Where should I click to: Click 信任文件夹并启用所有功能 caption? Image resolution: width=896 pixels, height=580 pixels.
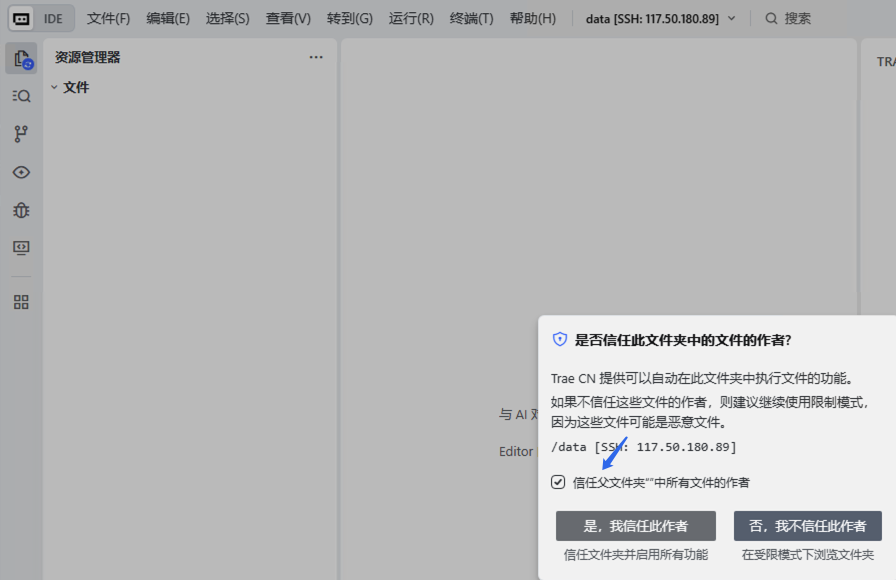coord(635,554)
